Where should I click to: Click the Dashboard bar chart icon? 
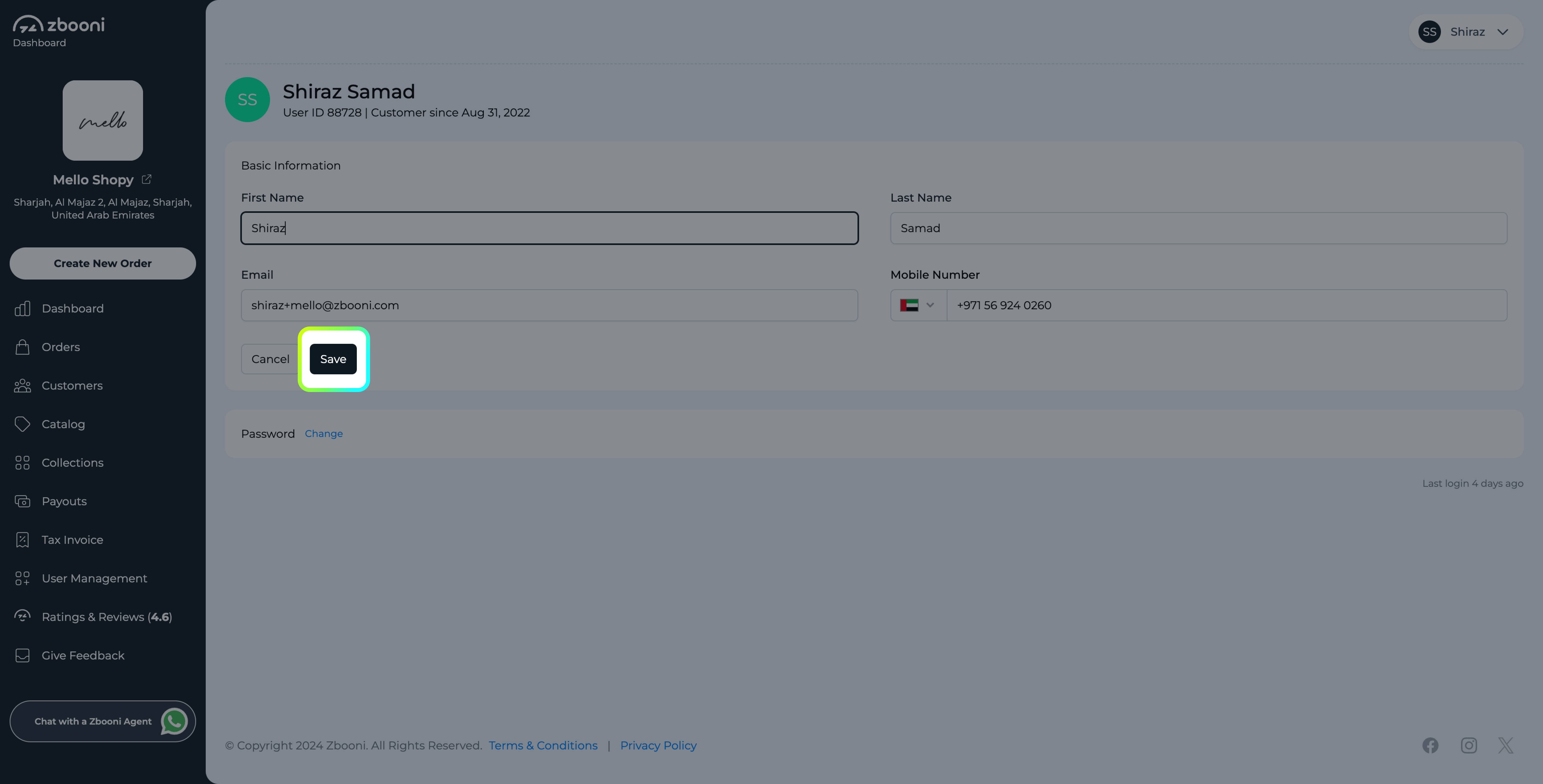coord(22,308)
